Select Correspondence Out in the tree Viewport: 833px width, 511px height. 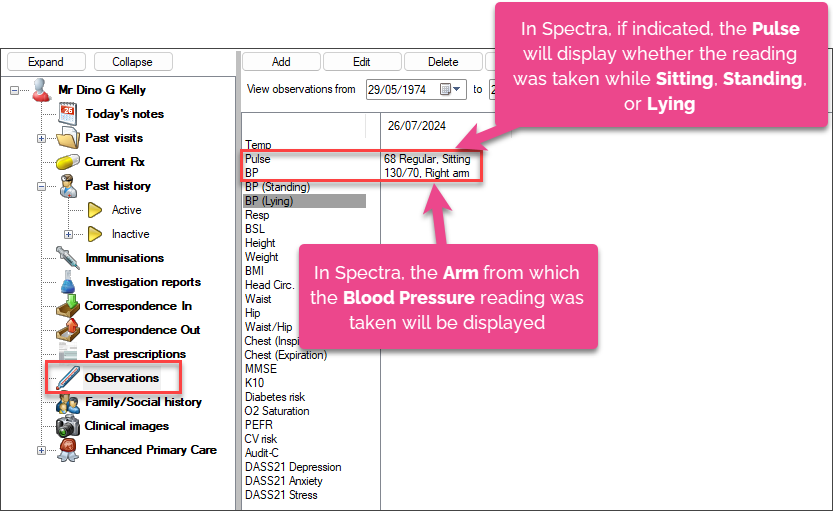[x=142, y=330]
